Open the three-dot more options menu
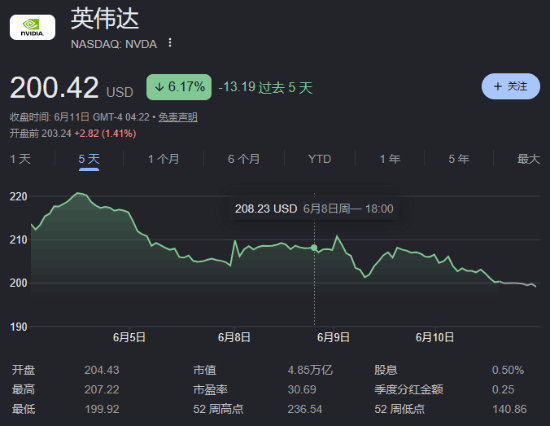 click(170, 43)
